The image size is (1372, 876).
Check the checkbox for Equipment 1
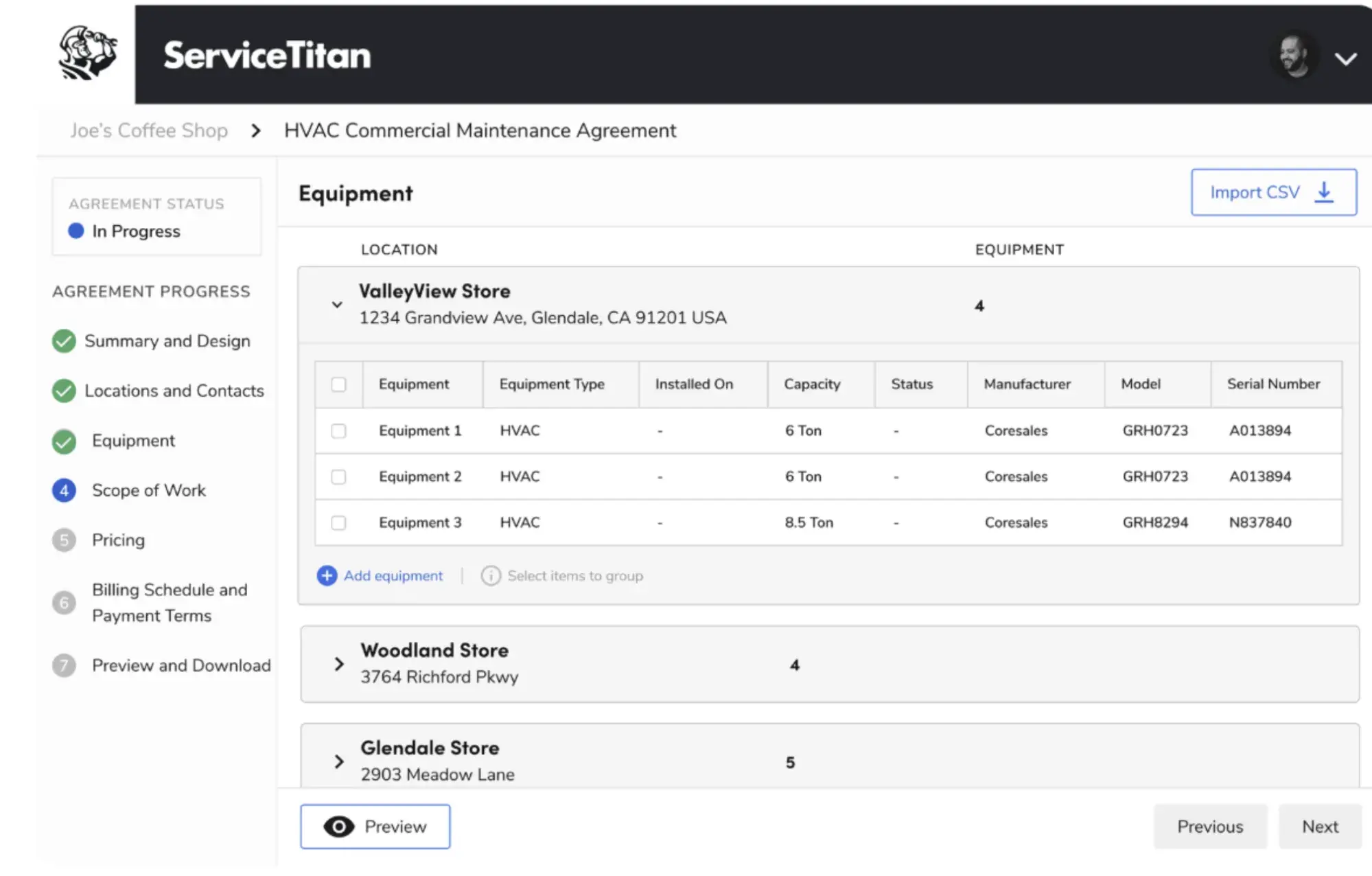[x=338, y=430]
